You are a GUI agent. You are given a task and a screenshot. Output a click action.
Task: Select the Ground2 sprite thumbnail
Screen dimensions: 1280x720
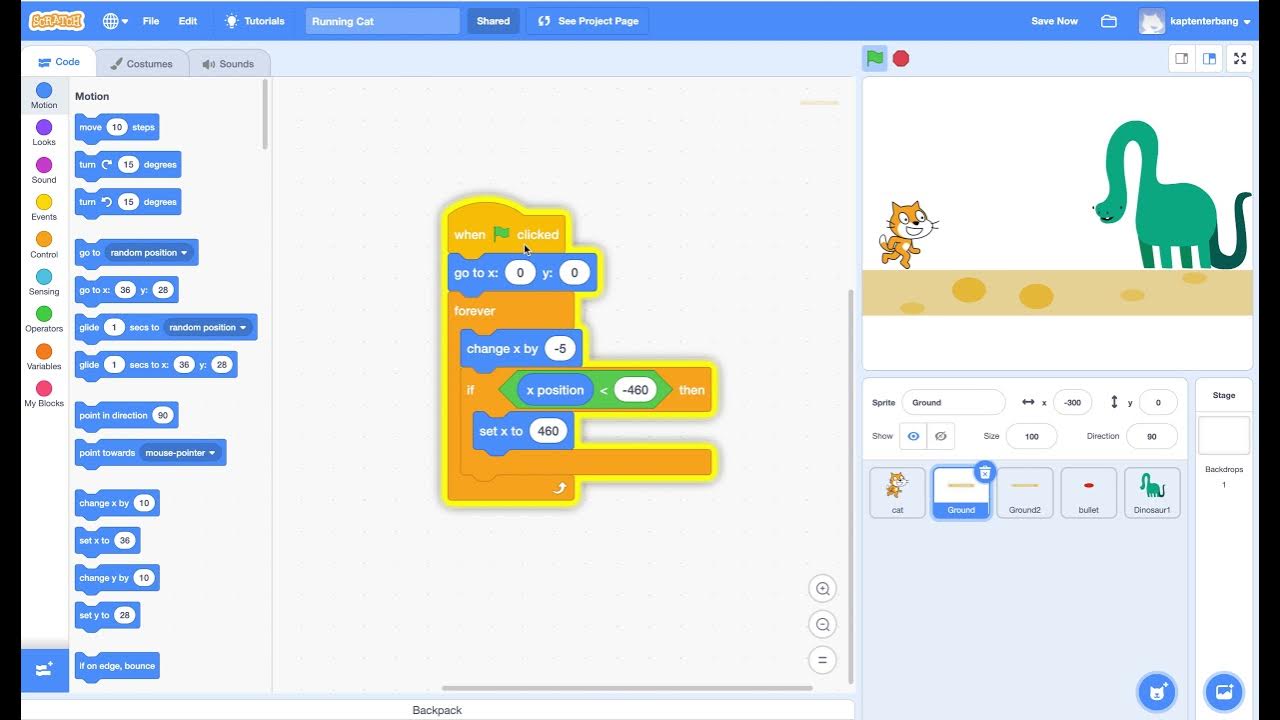click(x=1025, y=492)
